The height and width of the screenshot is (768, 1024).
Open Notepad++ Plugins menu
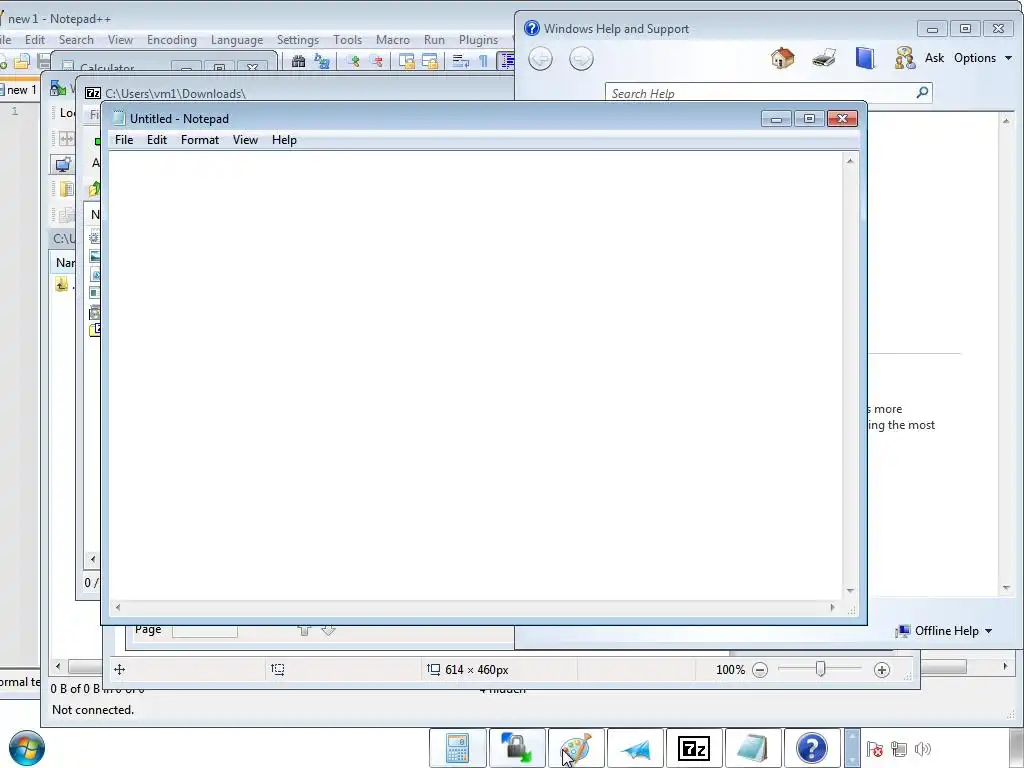pyautogui.click(x=478, y=40)
